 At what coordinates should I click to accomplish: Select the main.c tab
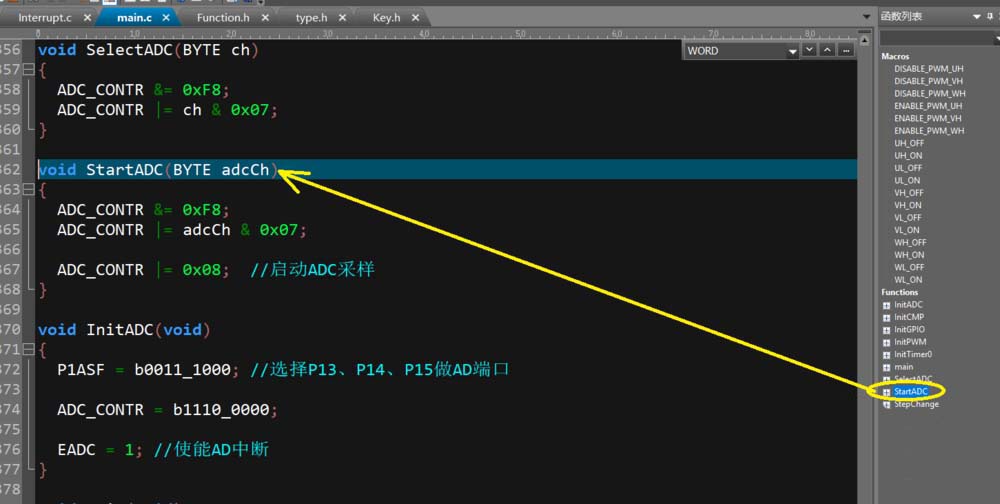coord(134,18)
